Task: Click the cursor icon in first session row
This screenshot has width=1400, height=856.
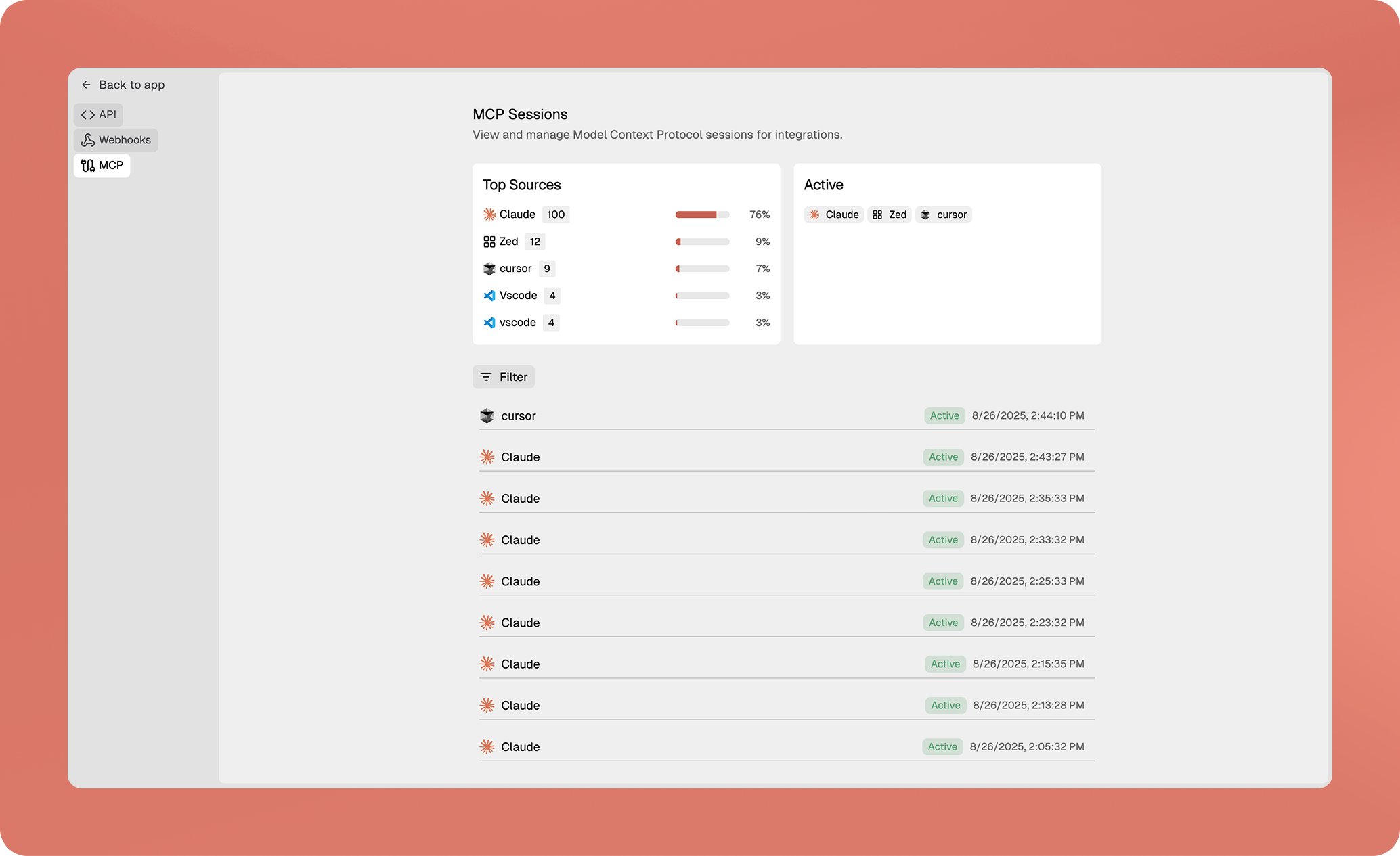Action: (487, 415)
